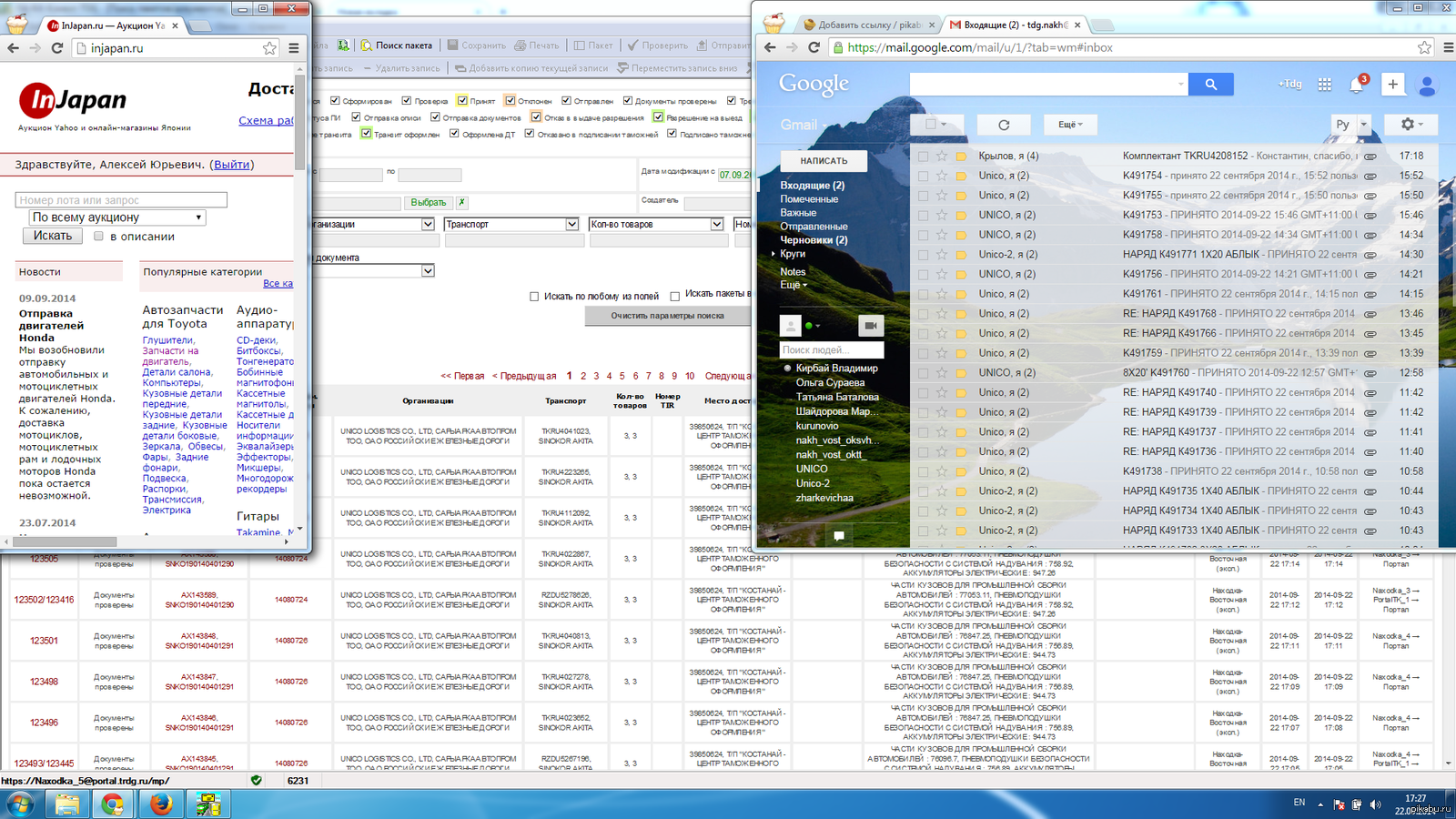Open Gmail settings gear menu
This screenshot has width=1456, height=819.
point(1410,124)
